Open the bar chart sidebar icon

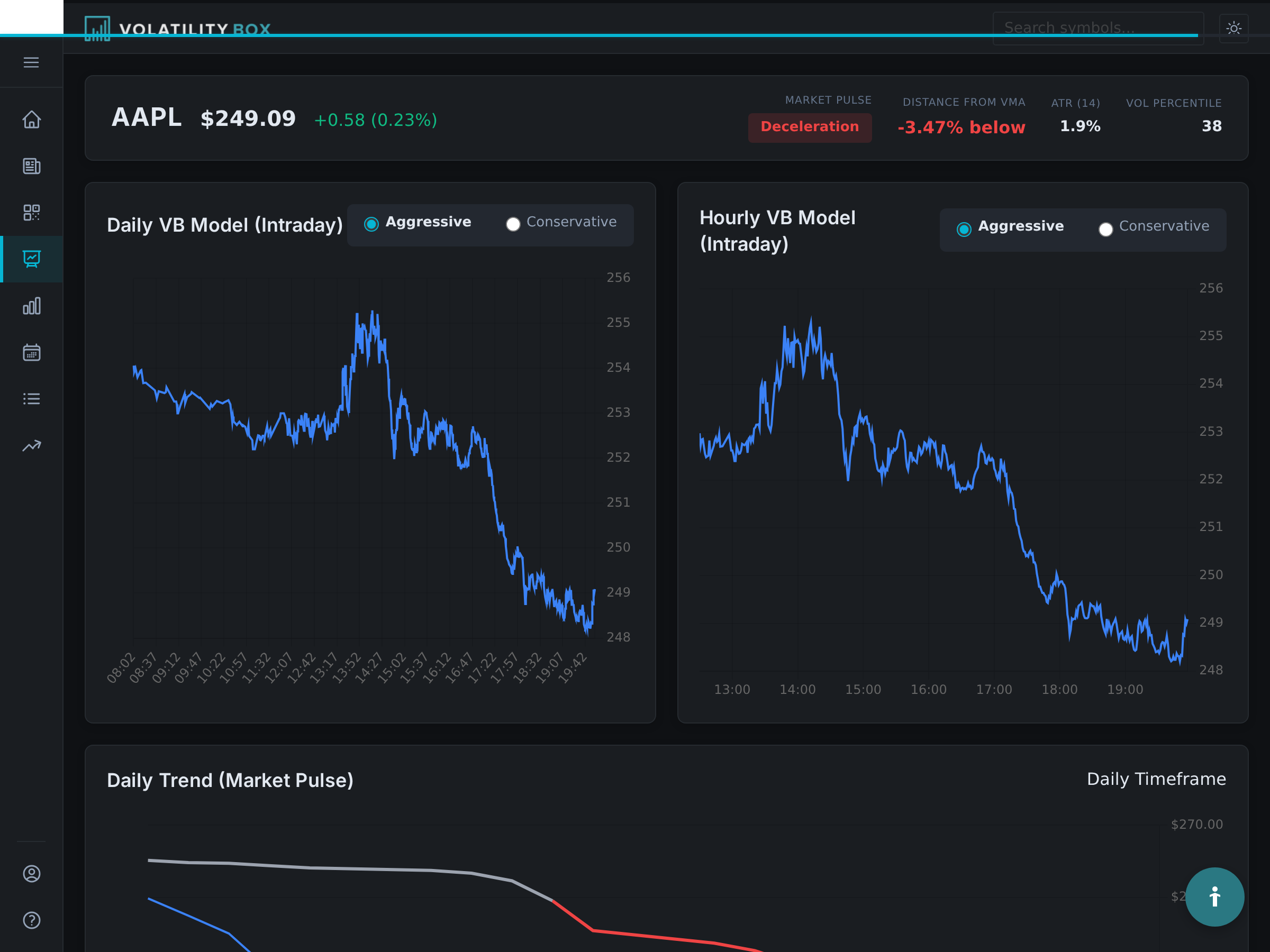(32, 306)
